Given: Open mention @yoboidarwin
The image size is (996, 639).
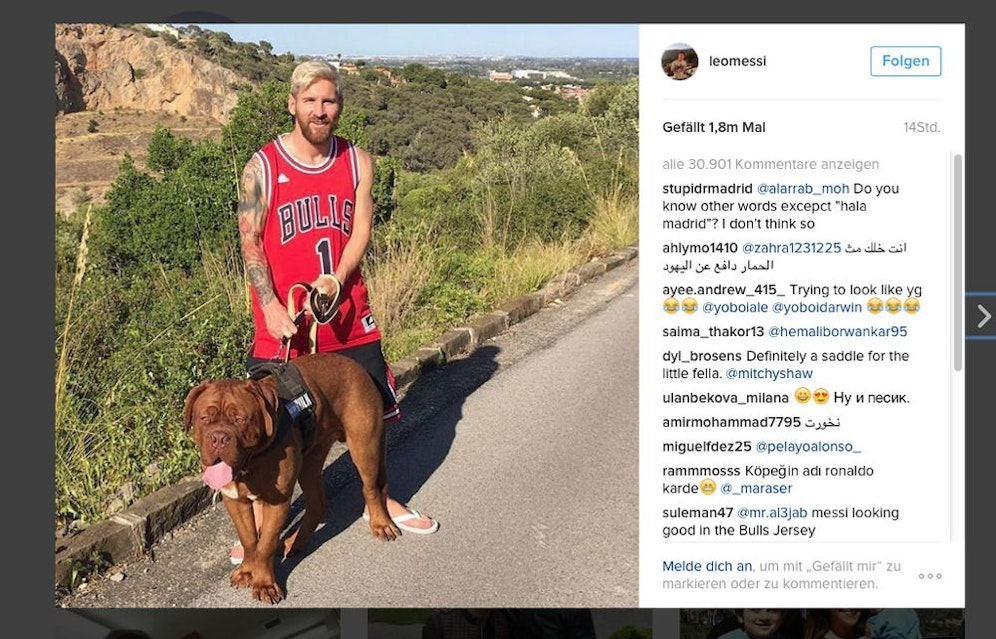Looking at the screenshot, I should point(817,307).
